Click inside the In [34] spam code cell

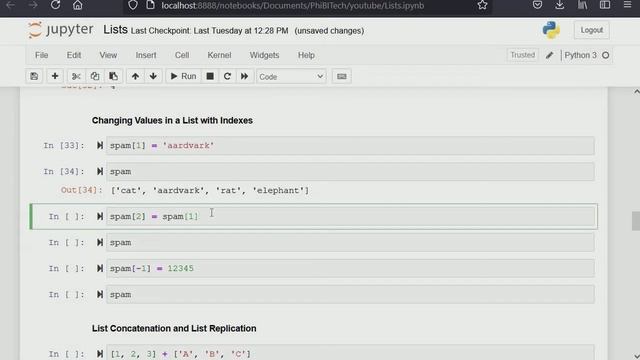pos(350,171)
